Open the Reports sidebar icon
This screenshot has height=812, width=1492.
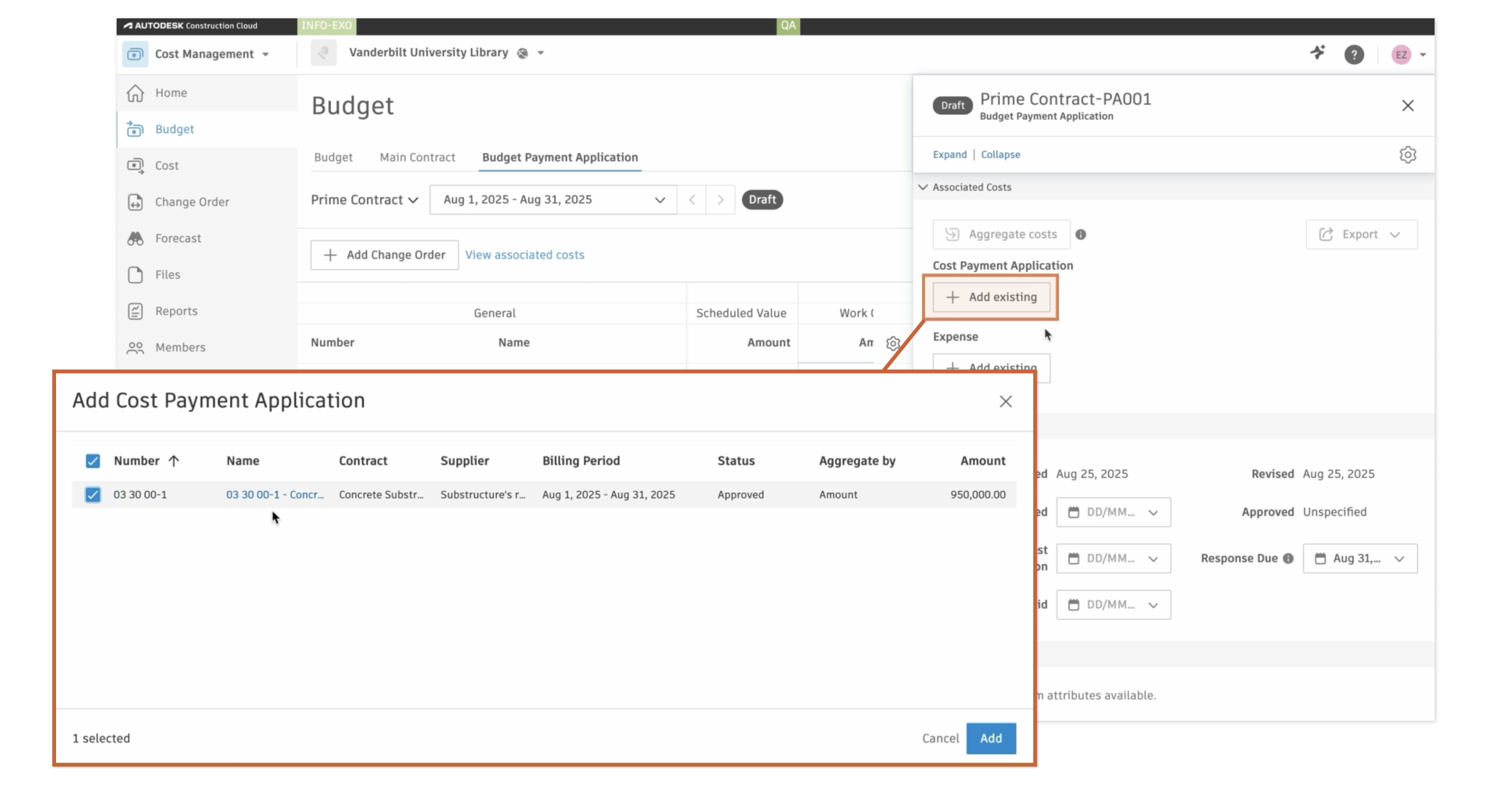click(x=135, y=311)
